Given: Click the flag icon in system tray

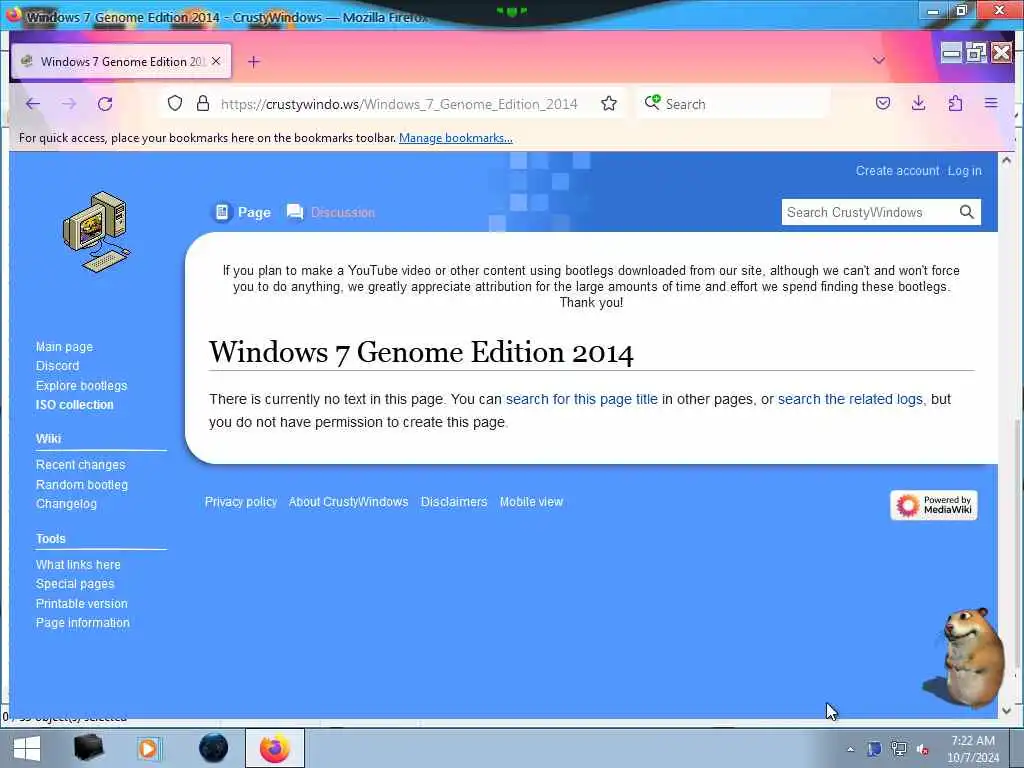Looking at the screenshot, I should click(x=874, y=749).
